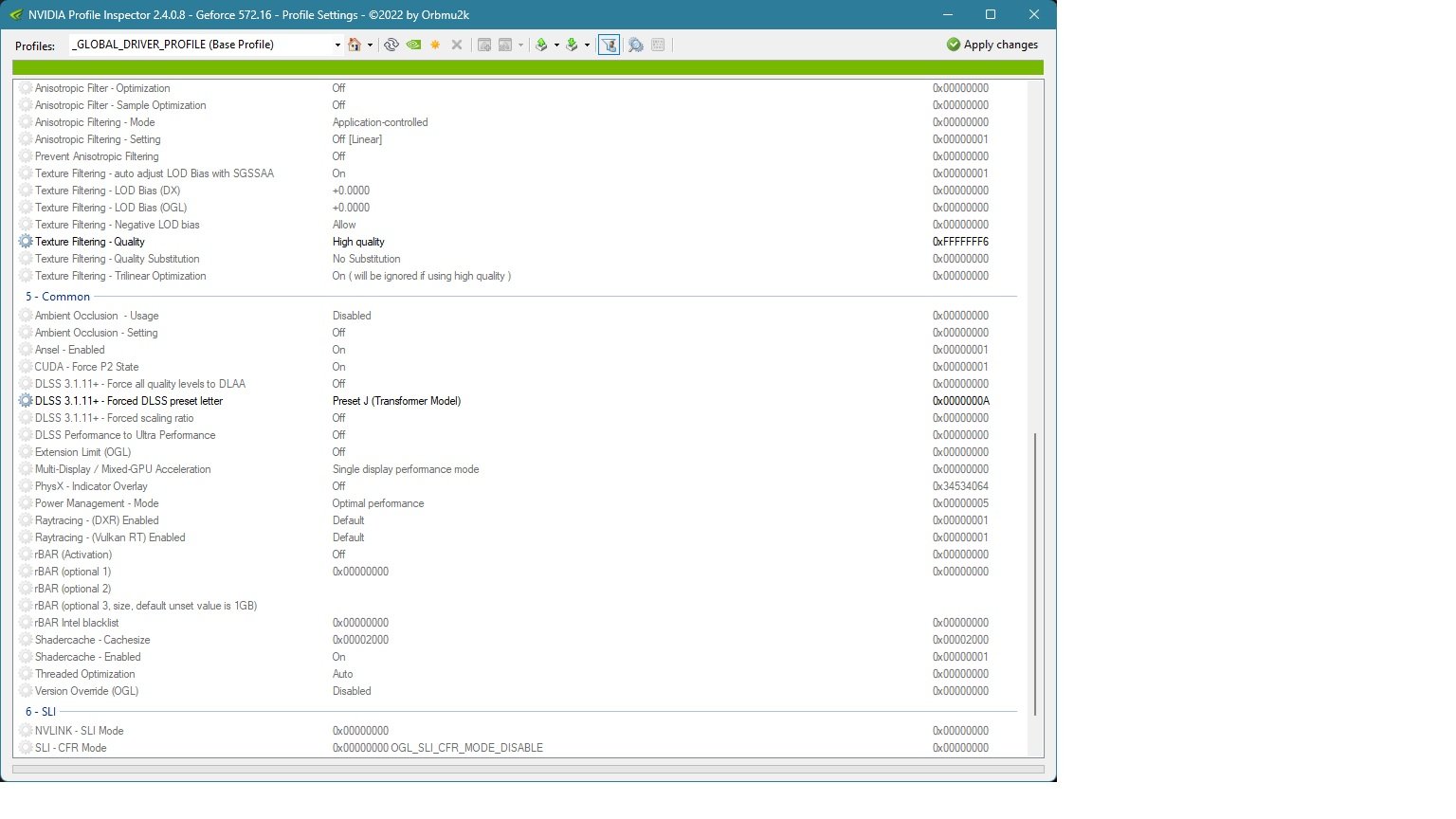Click gear icon beside NVLINK - SLI Mode
Viewport: 1456px width, 819px height.
tap(26, 731)
